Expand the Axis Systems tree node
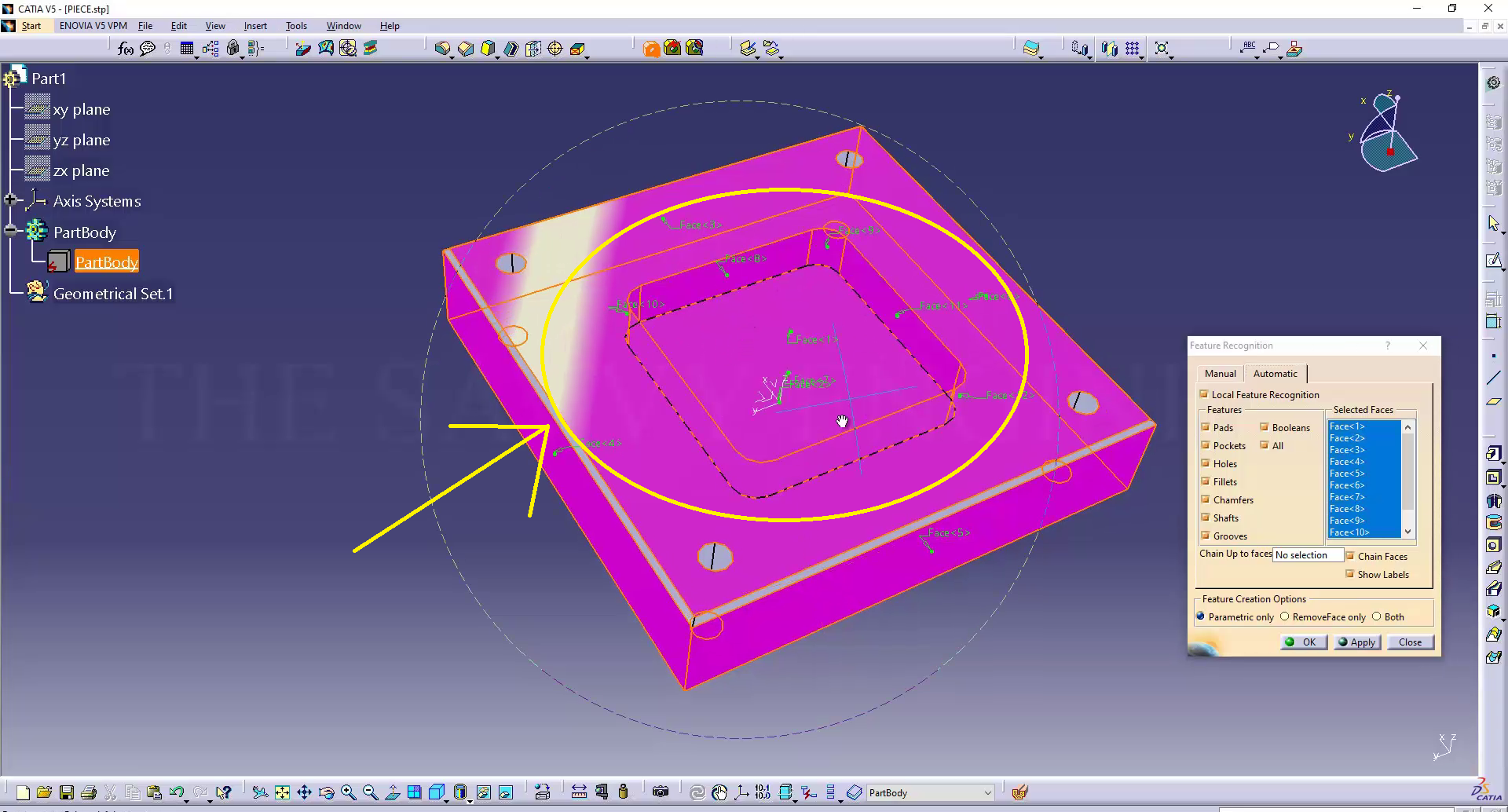The width and height of the screenshot is (1508, 812). coord(10,200)
